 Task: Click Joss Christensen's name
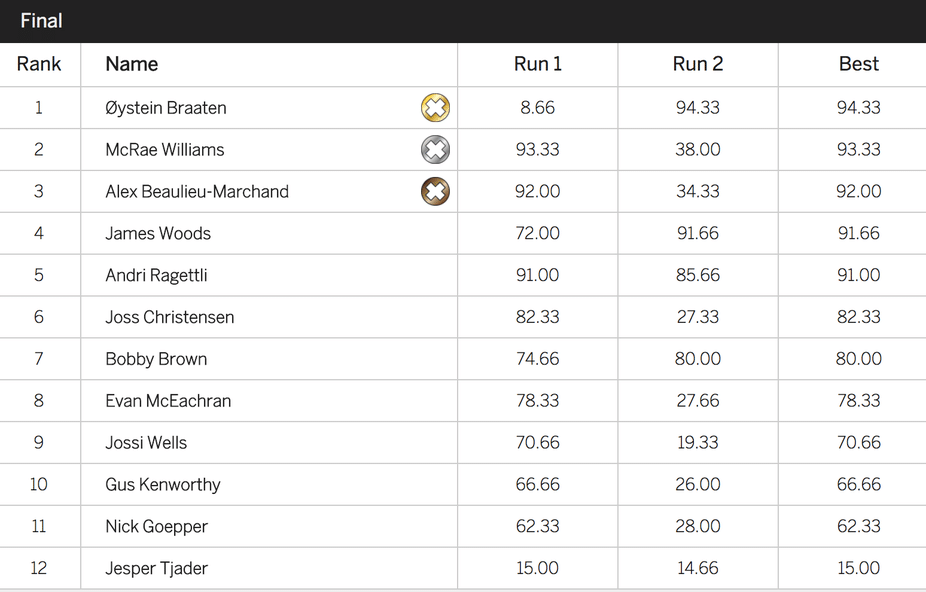[169, 317]
